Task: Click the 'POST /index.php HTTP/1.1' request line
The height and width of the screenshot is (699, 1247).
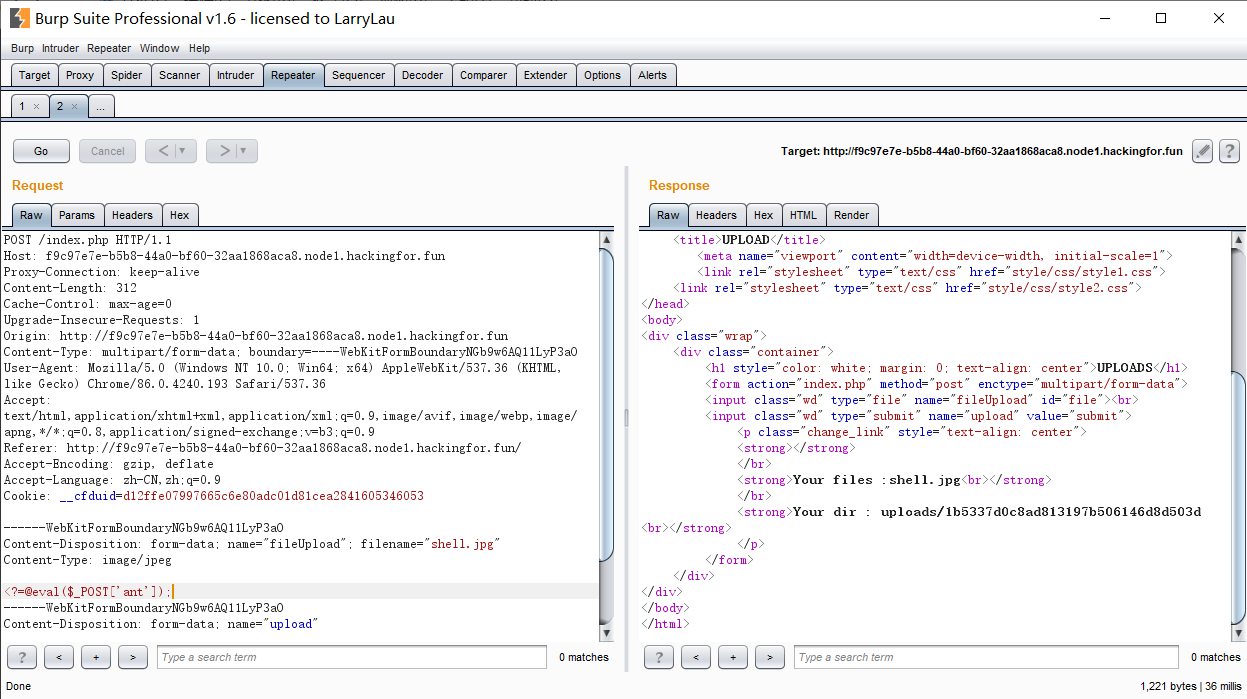Action: pyautogui.click(x=88, y=240)
